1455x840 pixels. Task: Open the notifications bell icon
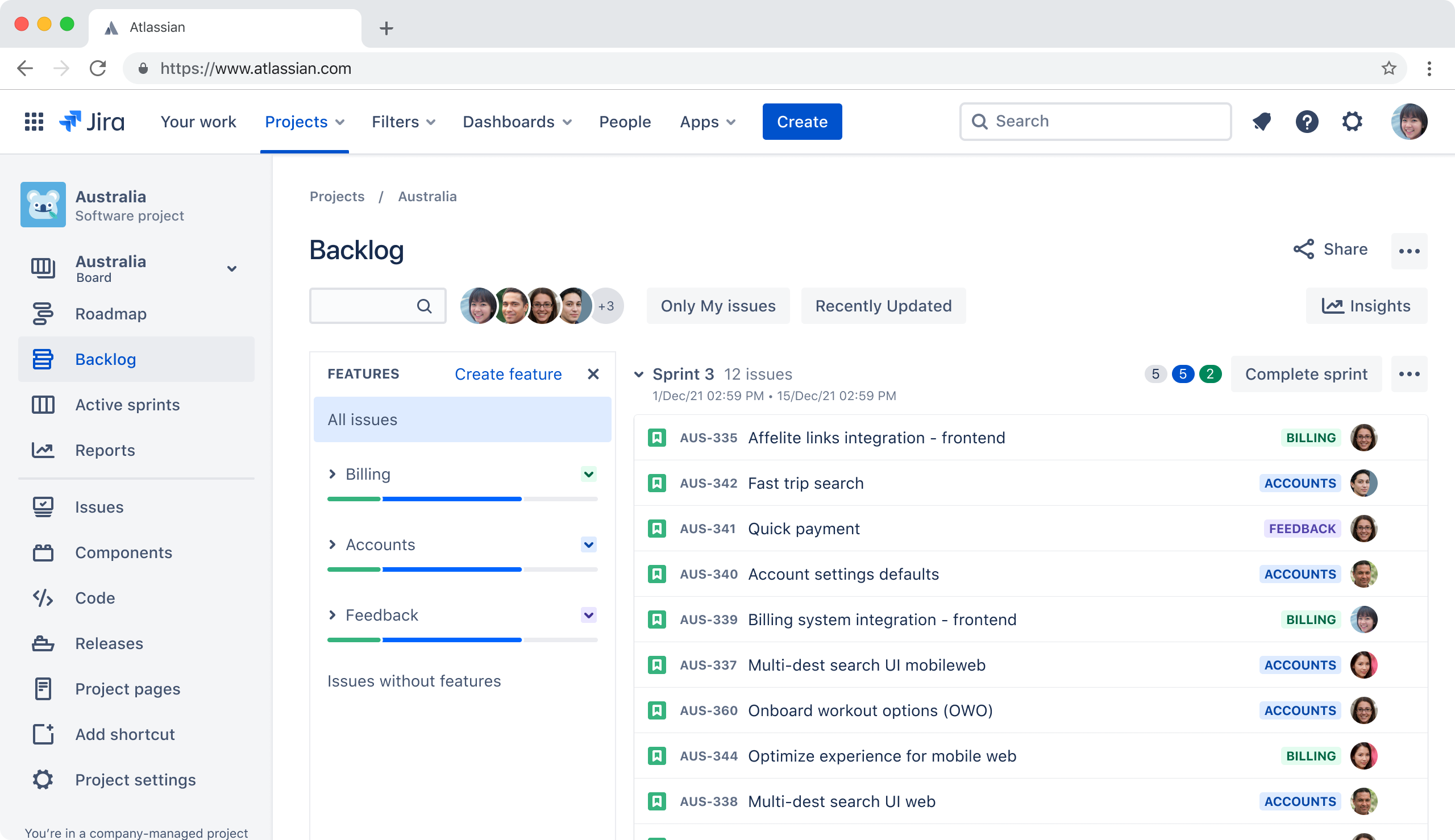[x=1261, y=121]
